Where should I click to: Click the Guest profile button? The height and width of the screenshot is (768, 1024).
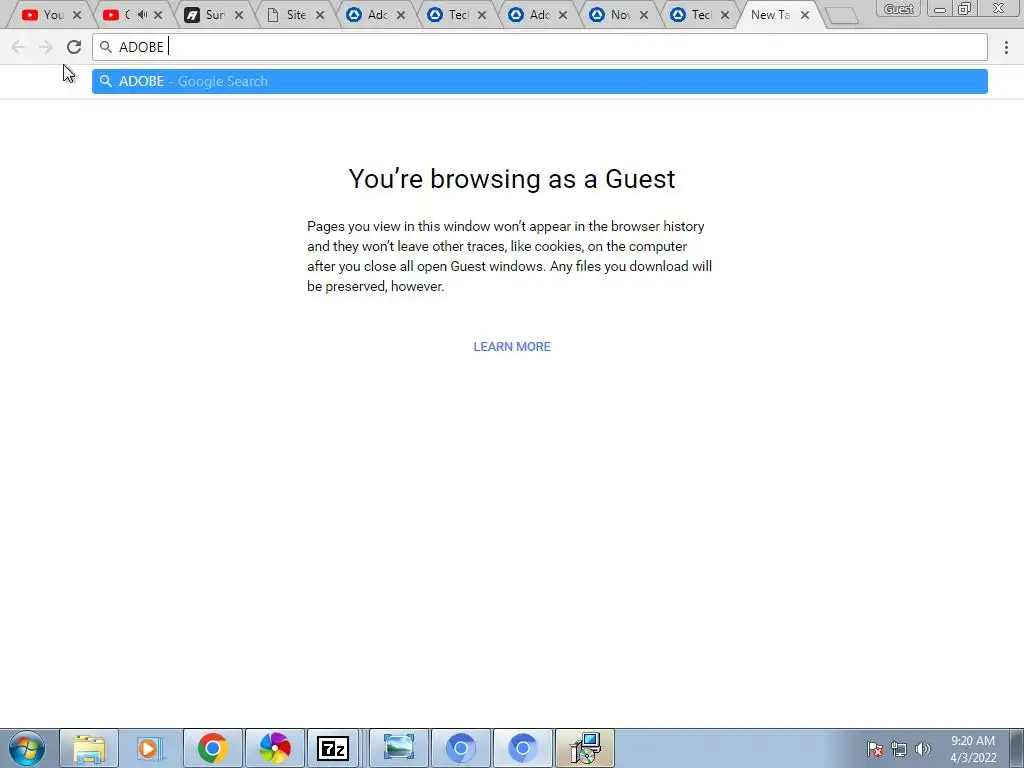pyautogui.click(x=899, y=8)
